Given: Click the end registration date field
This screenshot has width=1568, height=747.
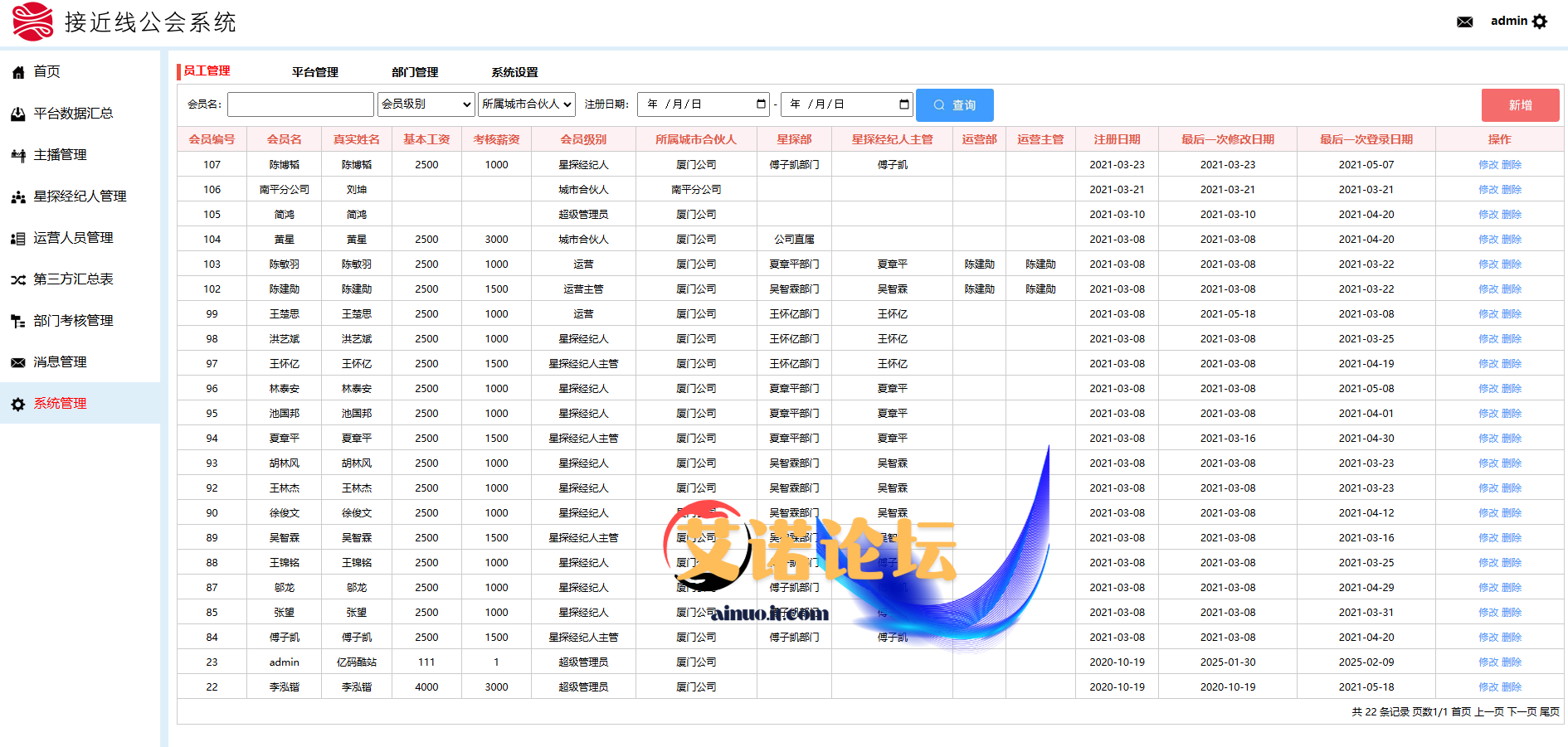Looking at the screenshot, I should pyautogui.click(x=846, y=104).
